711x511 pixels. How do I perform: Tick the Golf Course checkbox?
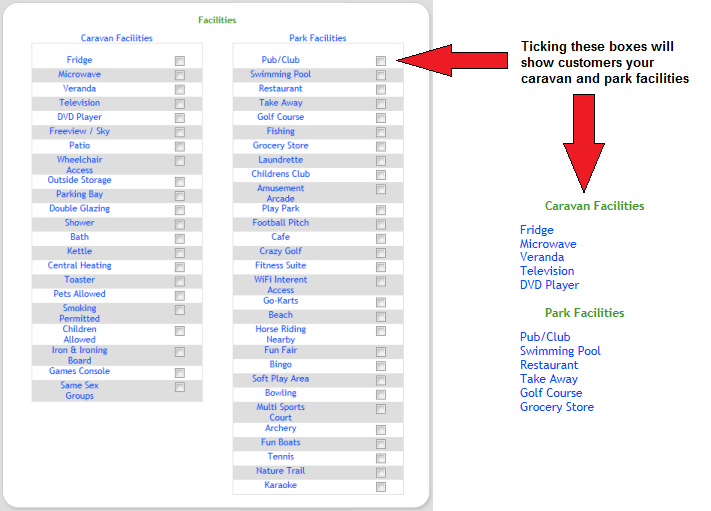point(381,118)
